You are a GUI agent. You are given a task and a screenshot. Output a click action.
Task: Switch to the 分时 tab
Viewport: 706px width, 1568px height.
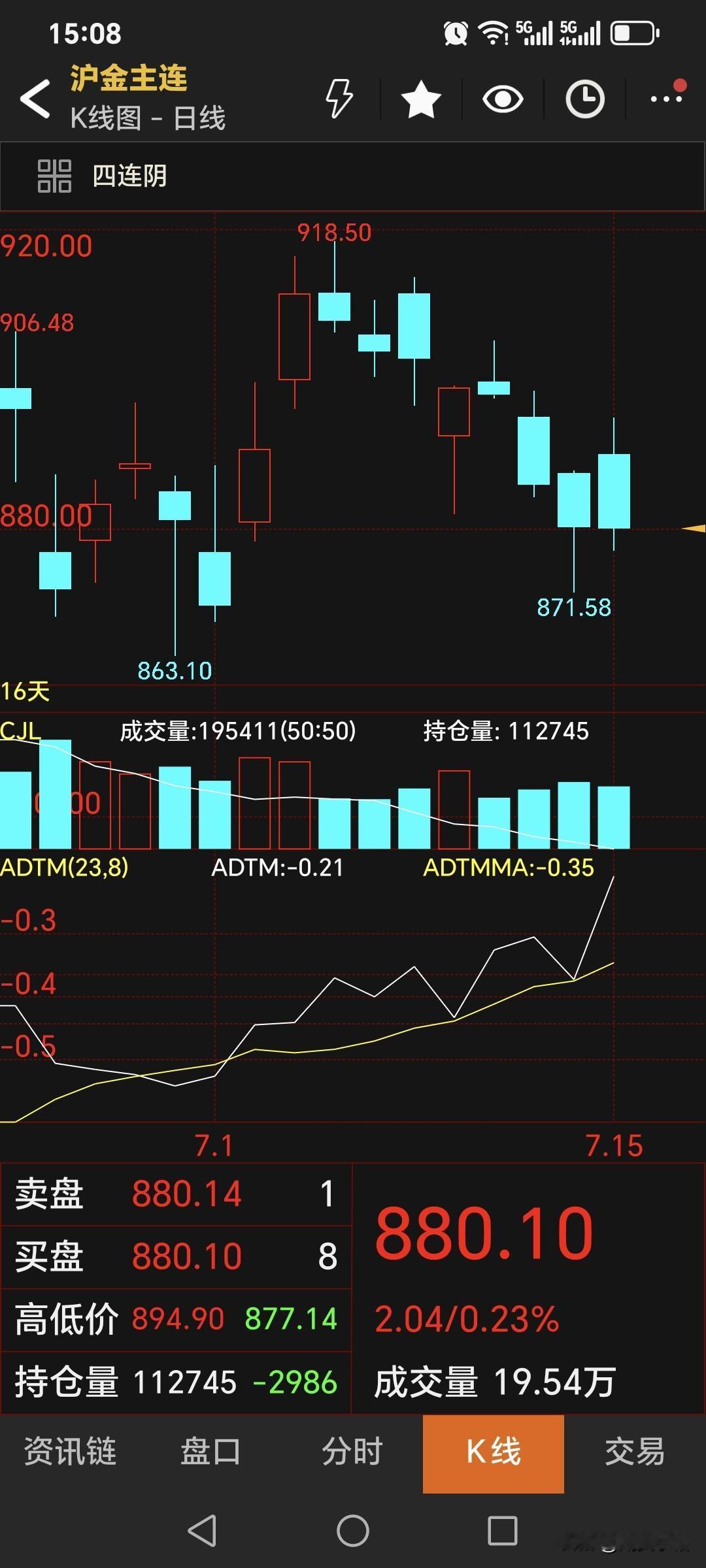[x=352, y=1452]
